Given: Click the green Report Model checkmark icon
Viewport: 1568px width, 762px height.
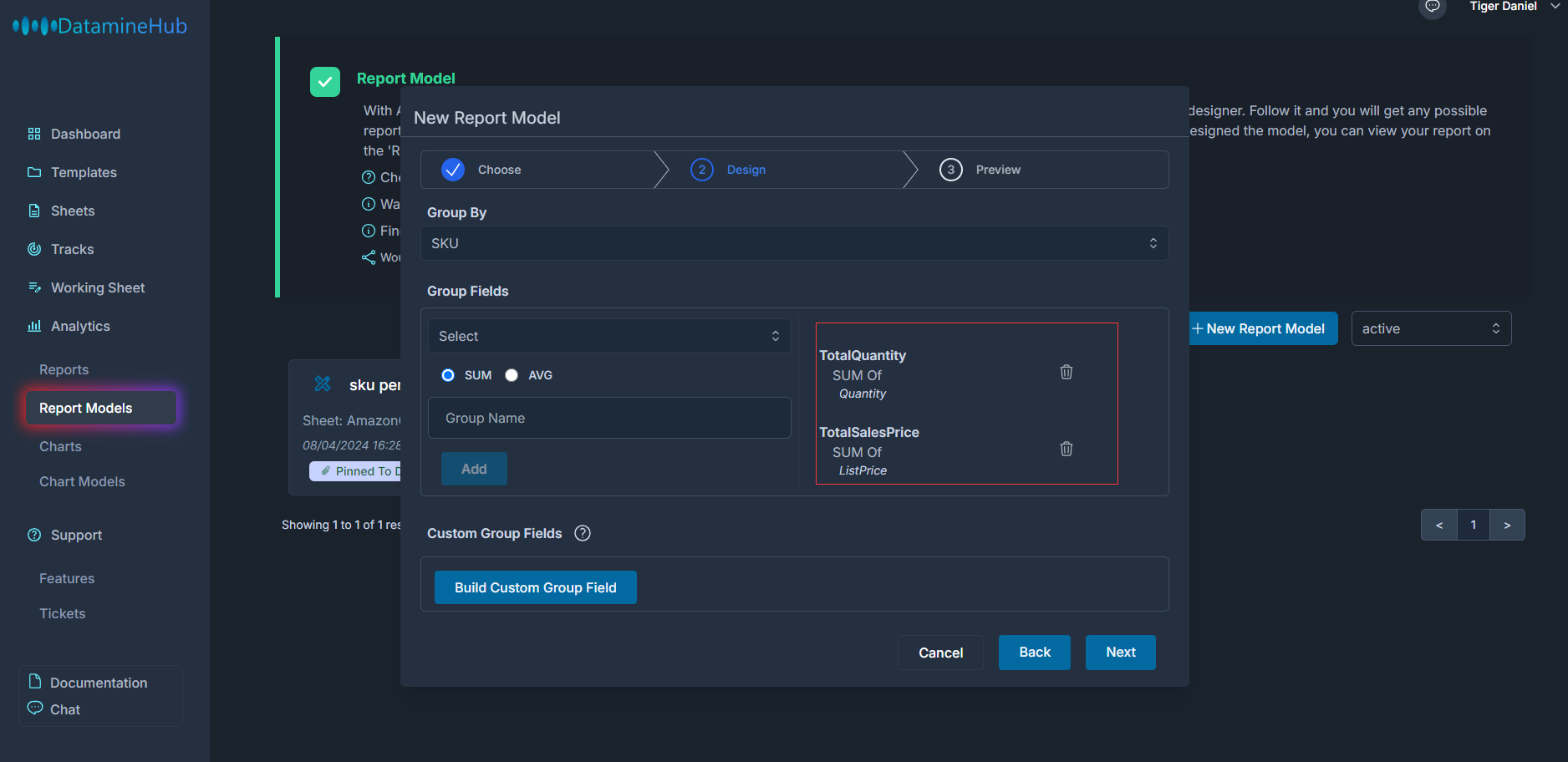Looking at the screenshot, I should (x=325, y=82).
